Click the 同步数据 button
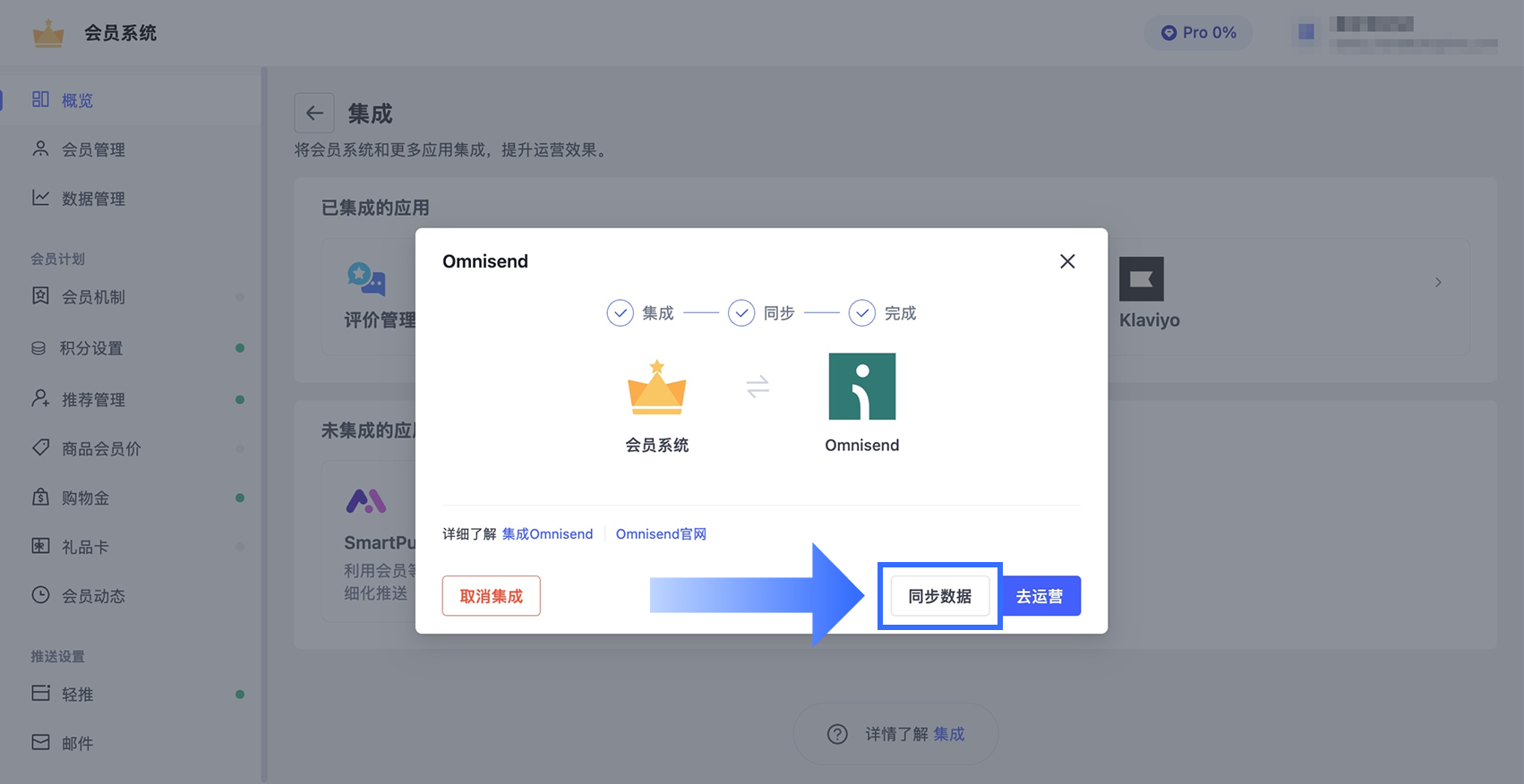 point(940,596)
